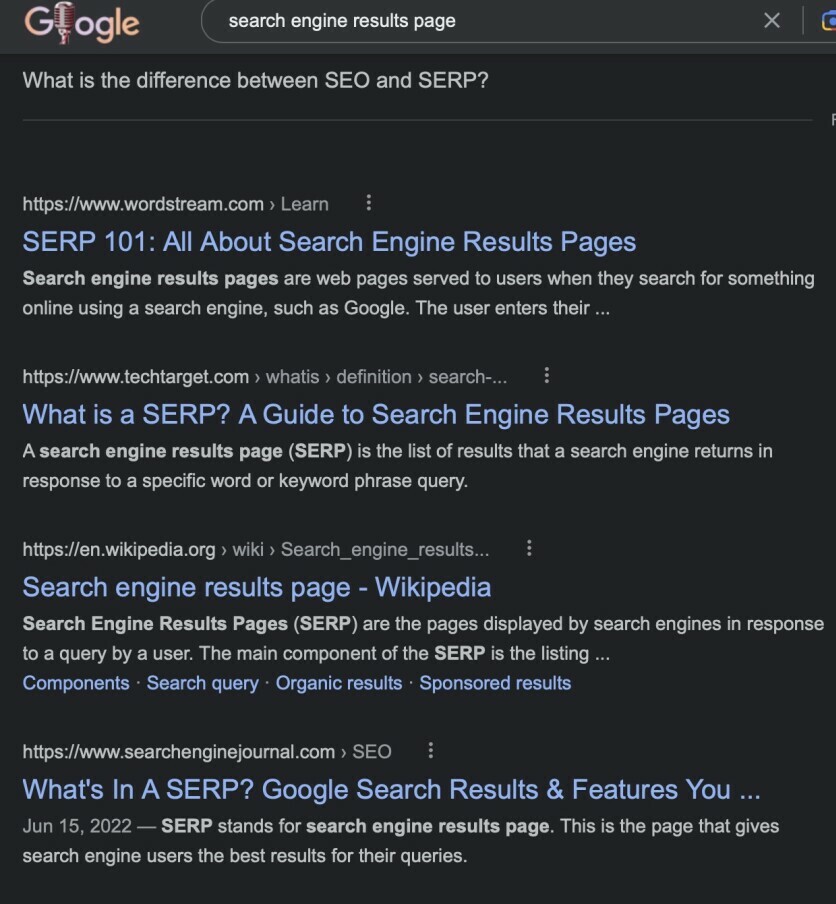Open "SERP 101: All About Search Engine Results Pages"
Screen dimensions: 836x904
pos(329,242)
